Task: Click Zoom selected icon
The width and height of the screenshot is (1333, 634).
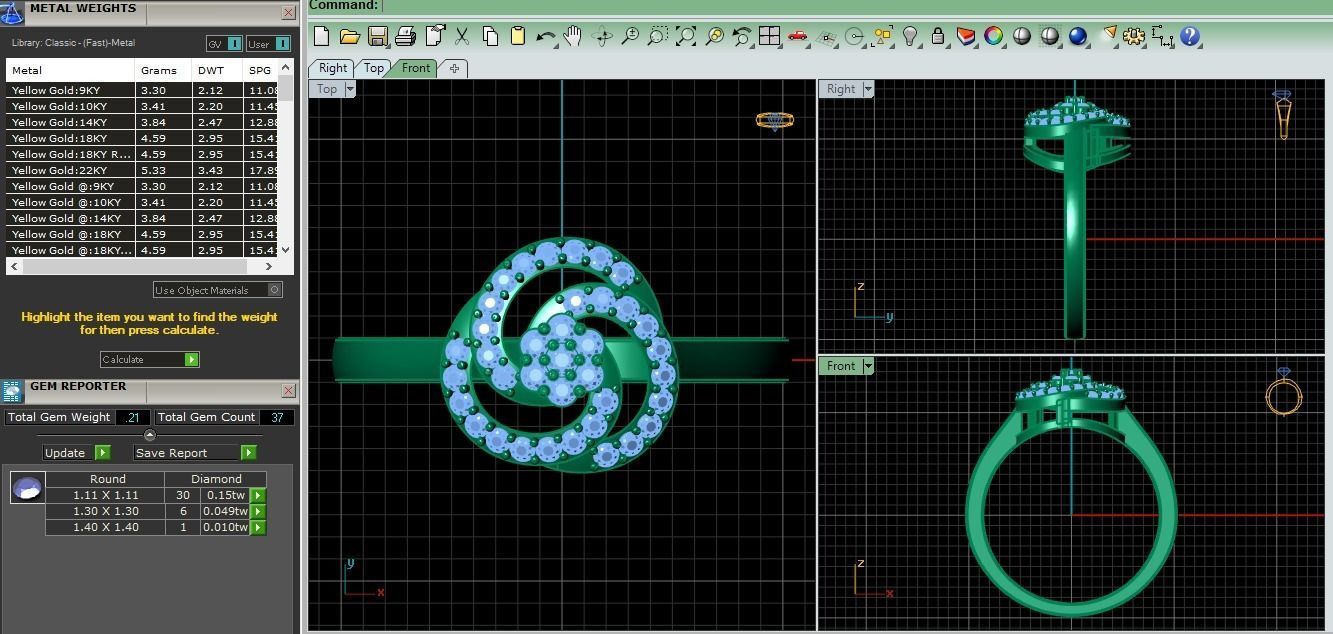Action: coord(714,36)
